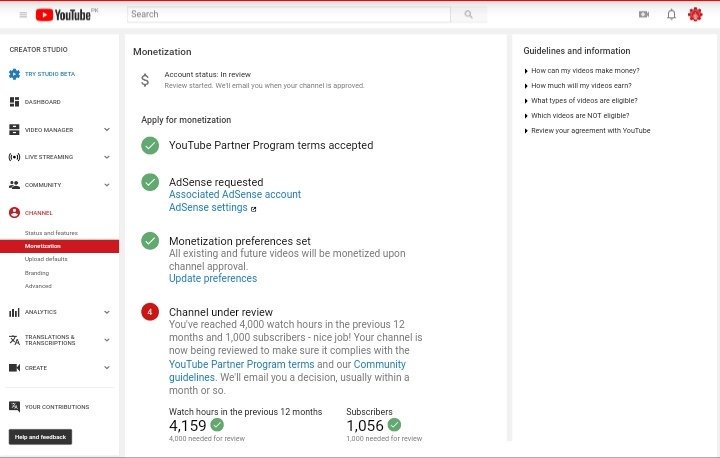Open the account avatar menu
The height and width of the screenshot is (458, 720).
click(x=695, y=14)
